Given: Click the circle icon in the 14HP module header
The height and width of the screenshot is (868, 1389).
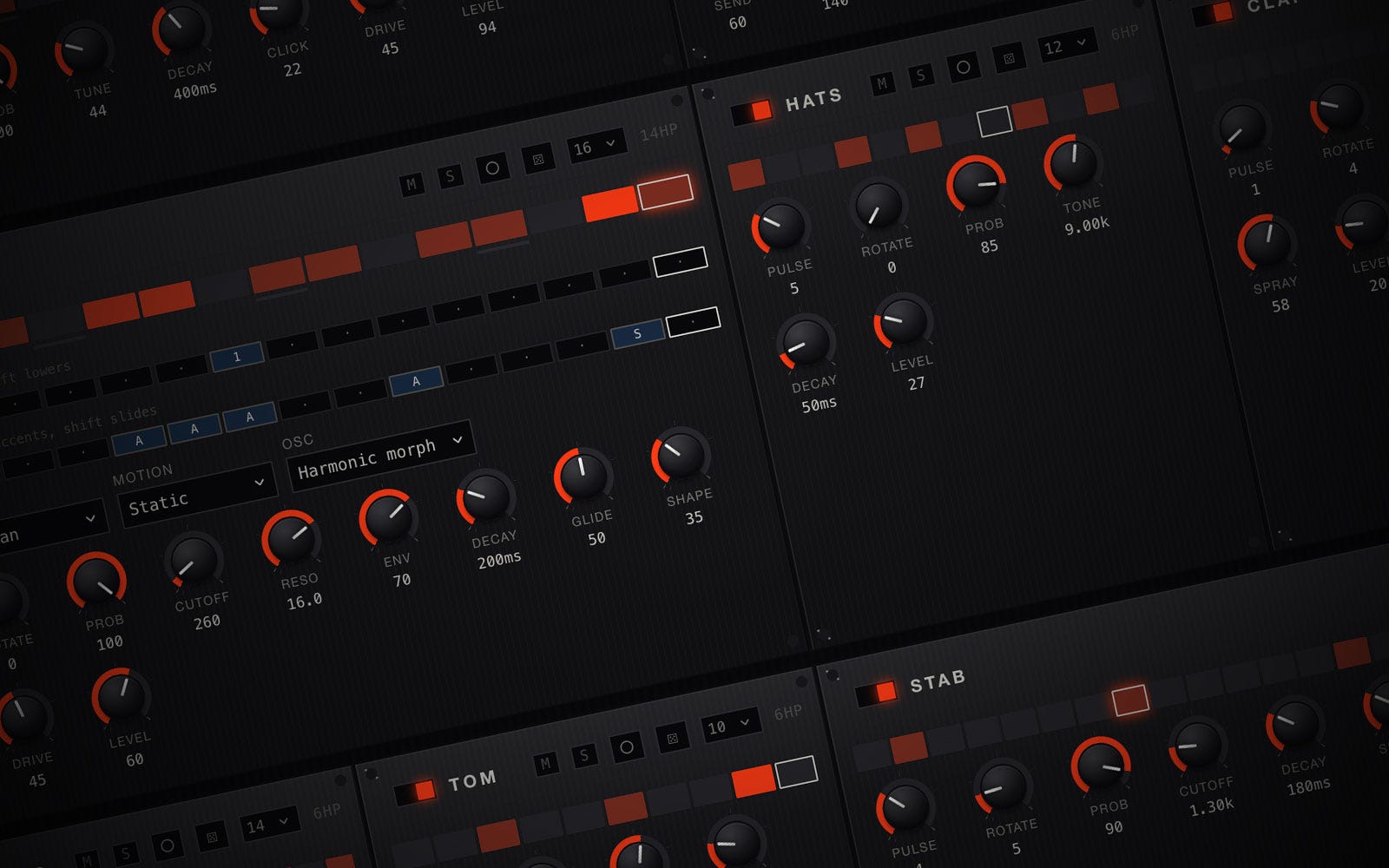Looking at the screenshot, I should point(492,168).
